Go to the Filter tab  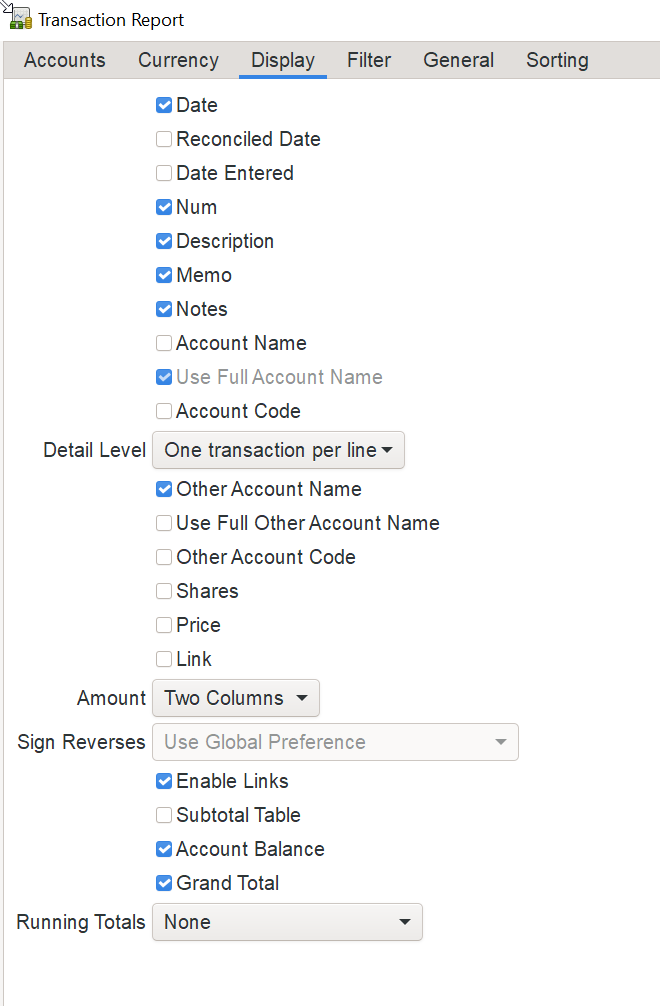click(x=369, y=60)
